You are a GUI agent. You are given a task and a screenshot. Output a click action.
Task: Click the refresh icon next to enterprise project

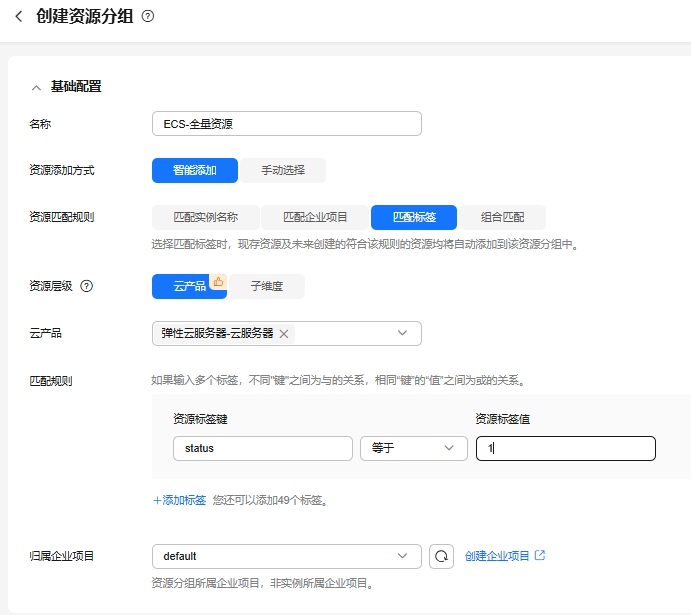(x=441, y=556)
